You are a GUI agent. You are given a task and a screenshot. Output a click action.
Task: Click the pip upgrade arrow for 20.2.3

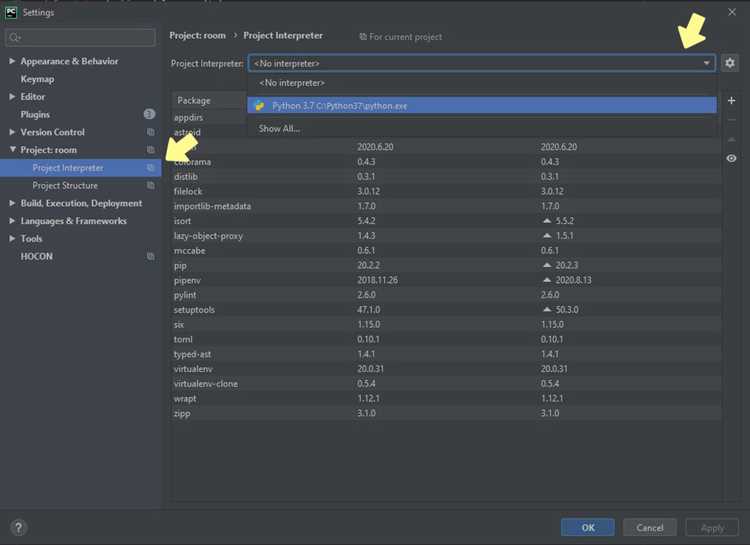[547, 265]
